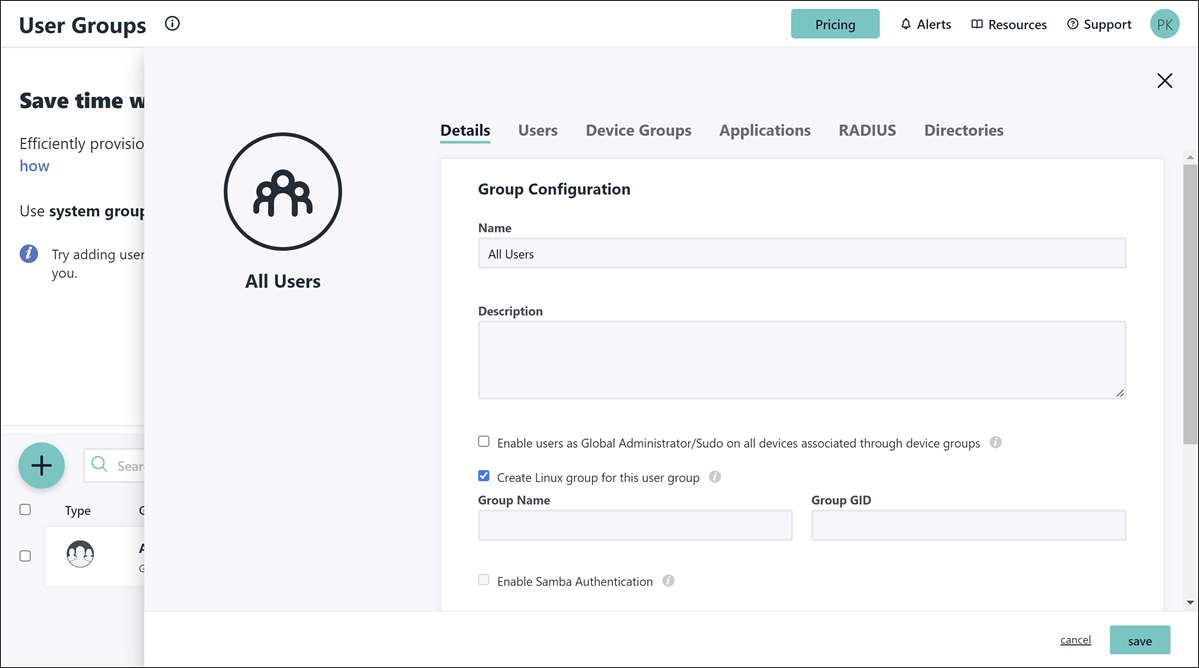The image size is (1199, 668).
Task: Click the plus icon to add a user group
Action: click(41, 465)
